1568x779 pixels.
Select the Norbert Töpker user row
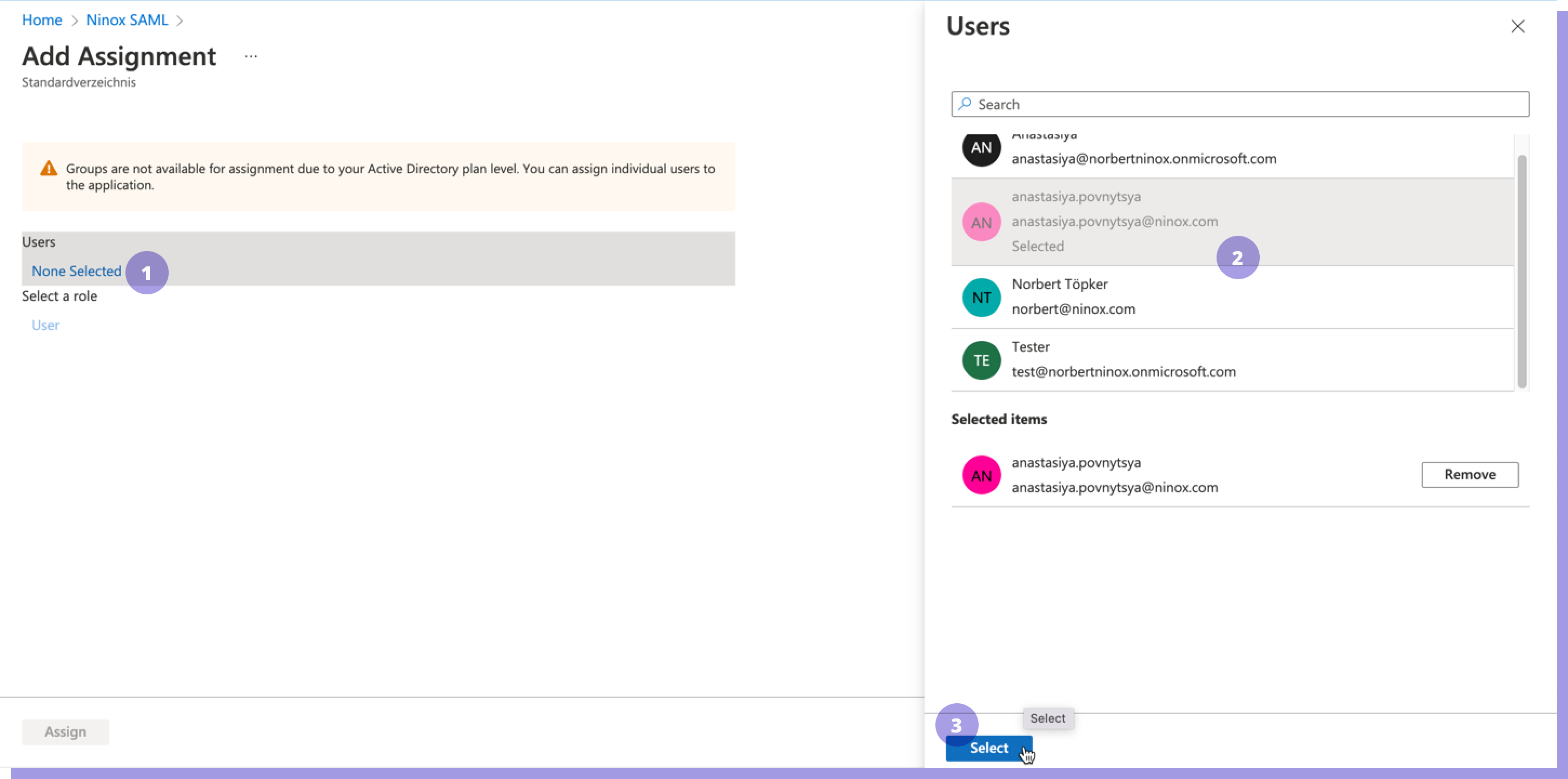(x=1232, y=297)
